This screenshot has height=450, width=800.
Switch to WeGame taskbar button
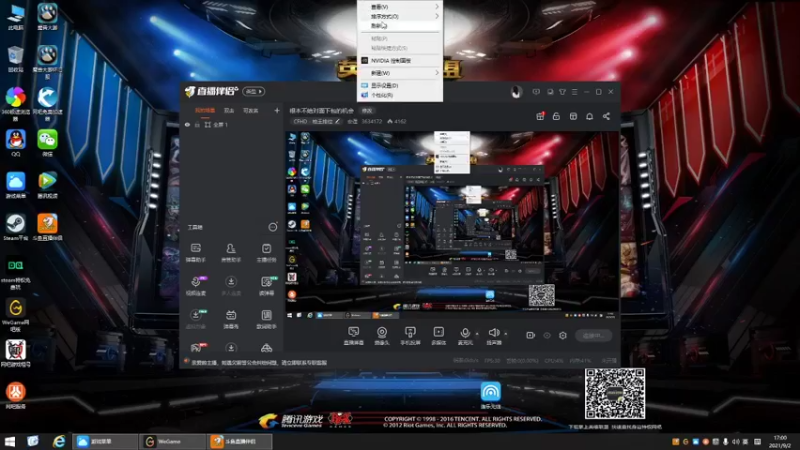point(172,441)
